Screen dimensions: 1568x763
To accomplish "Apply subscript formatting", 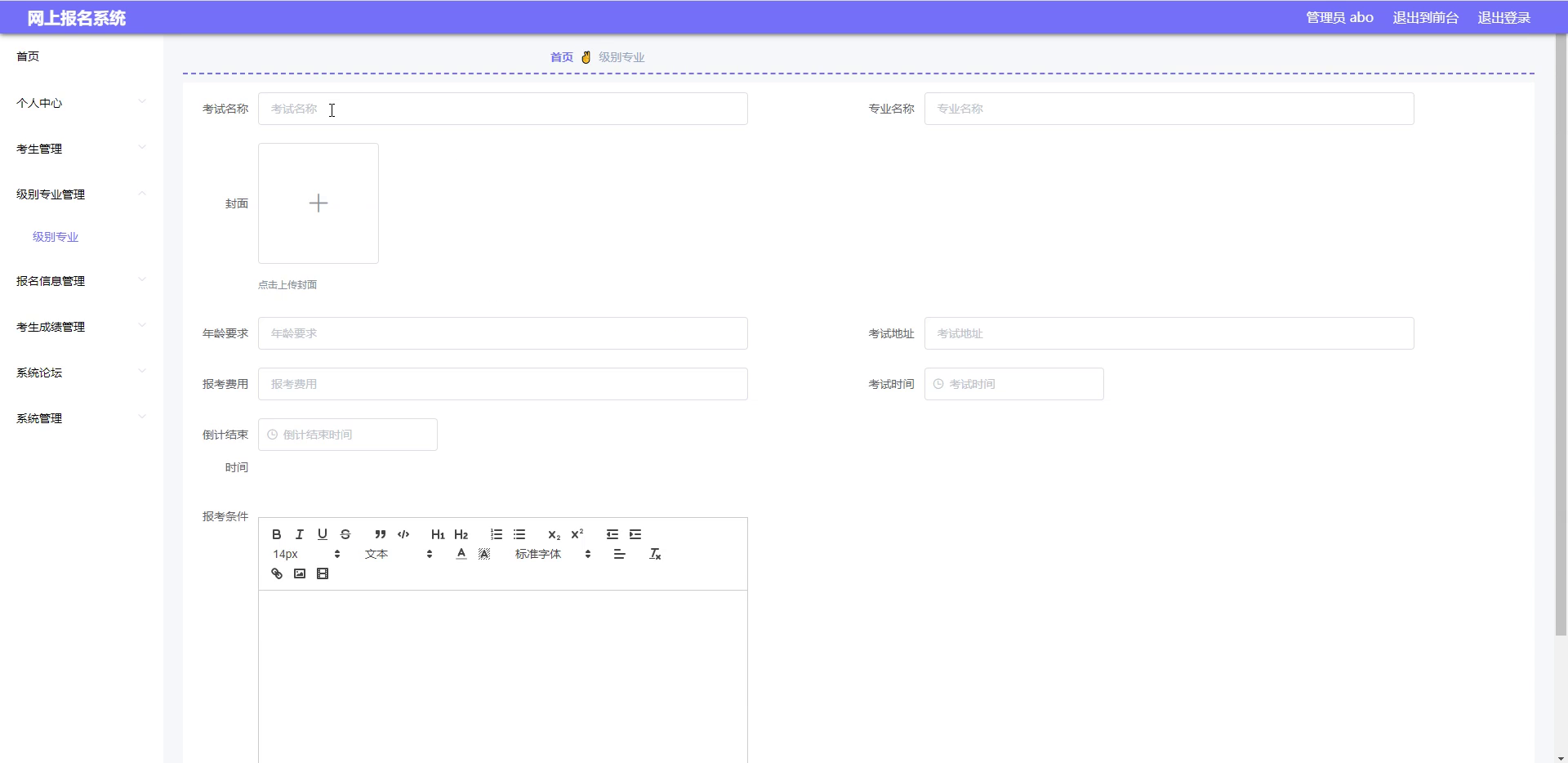I will click(x=554, y=534).
